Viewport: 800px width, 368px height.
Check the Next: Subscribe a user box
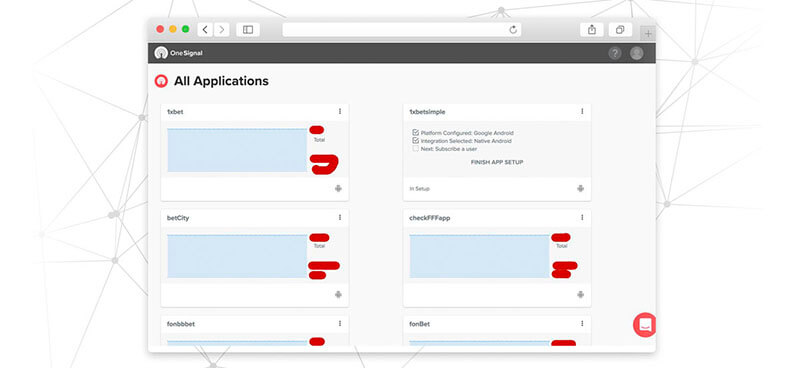[415, 149]
